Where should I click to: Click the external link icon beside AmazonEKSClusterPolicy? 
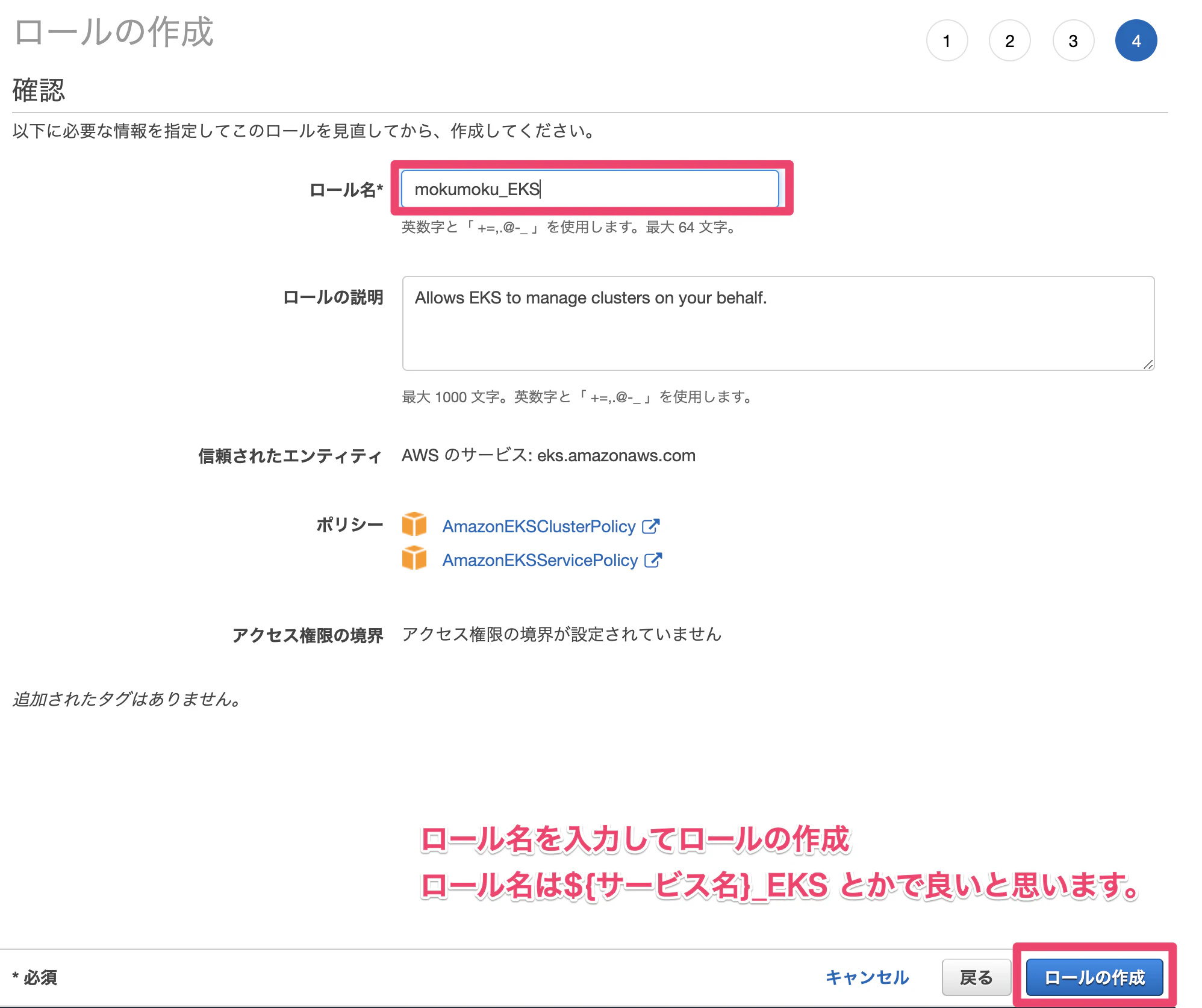coord(651,526)
